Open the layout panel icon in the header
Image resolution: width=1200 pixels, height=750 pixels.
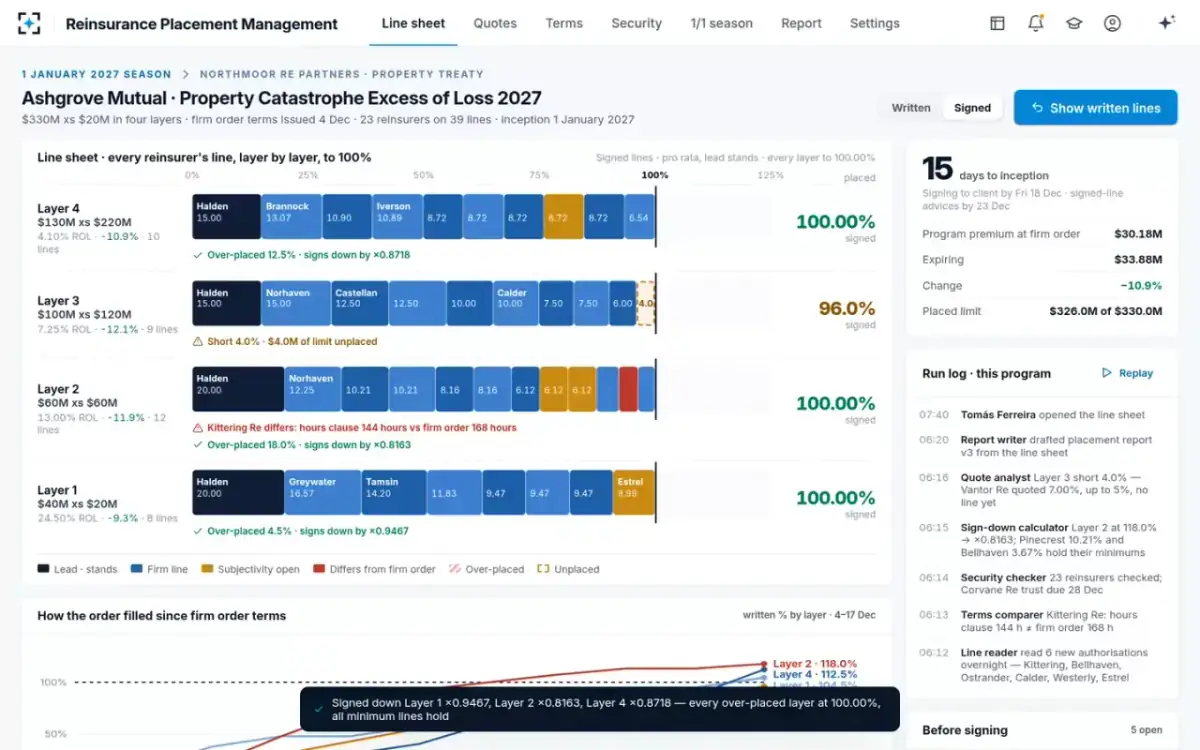click(x=997, y=23)
